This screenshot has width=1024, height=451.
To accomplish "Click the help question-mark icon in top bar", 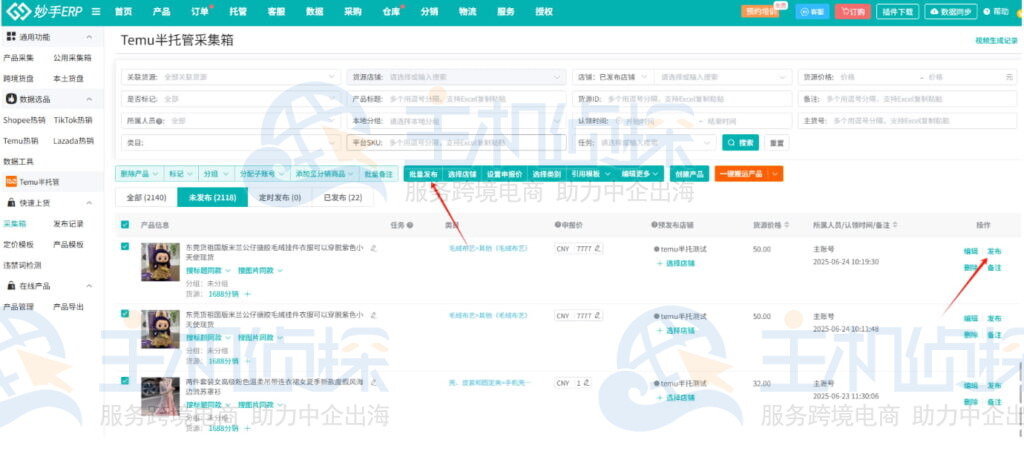I will pos(986,12).
